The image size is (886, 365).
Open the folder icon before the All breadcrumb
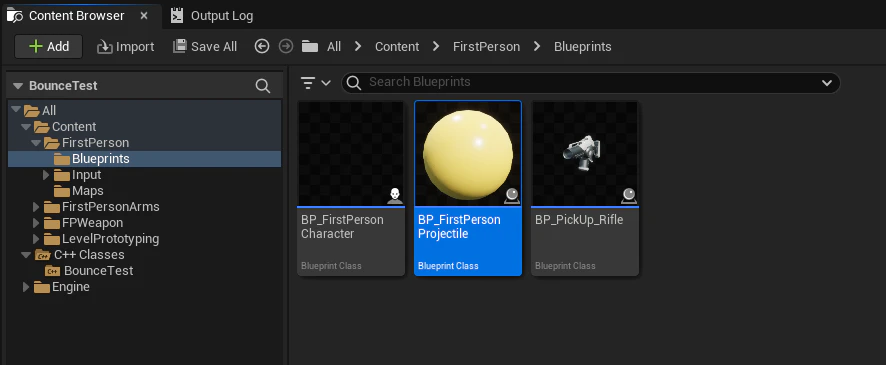(x=310, y=46)
